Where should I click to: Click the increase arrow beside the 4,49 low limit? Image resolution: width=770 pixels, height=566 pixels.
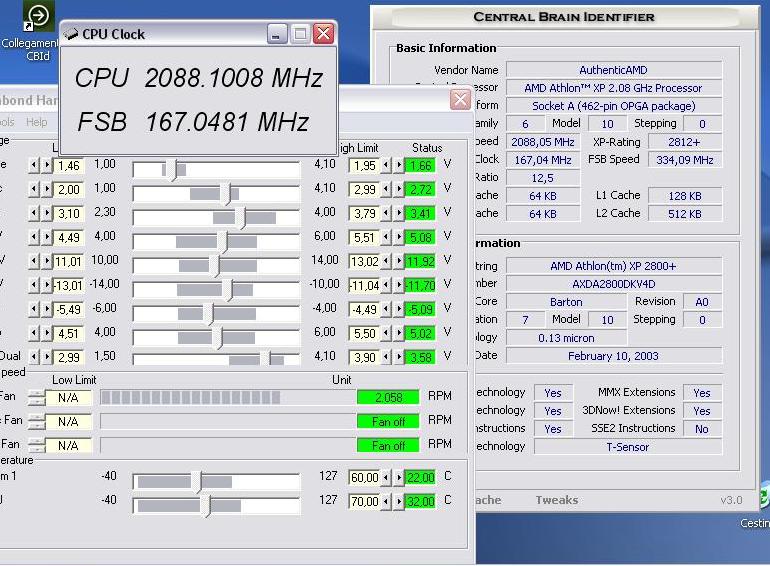[x=47, y=238]
